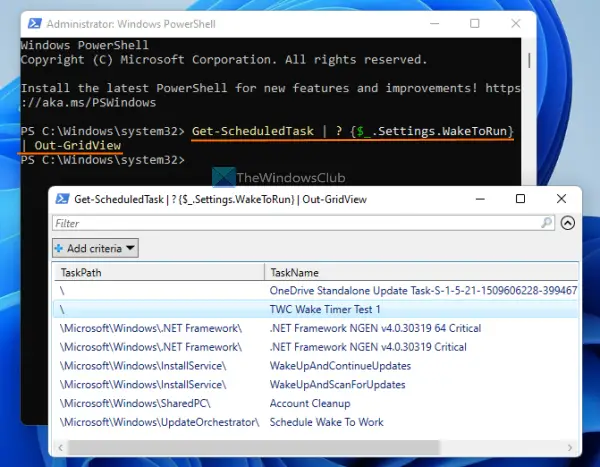Click the PowerShell icon in Administrator window title

click(35, 24)
